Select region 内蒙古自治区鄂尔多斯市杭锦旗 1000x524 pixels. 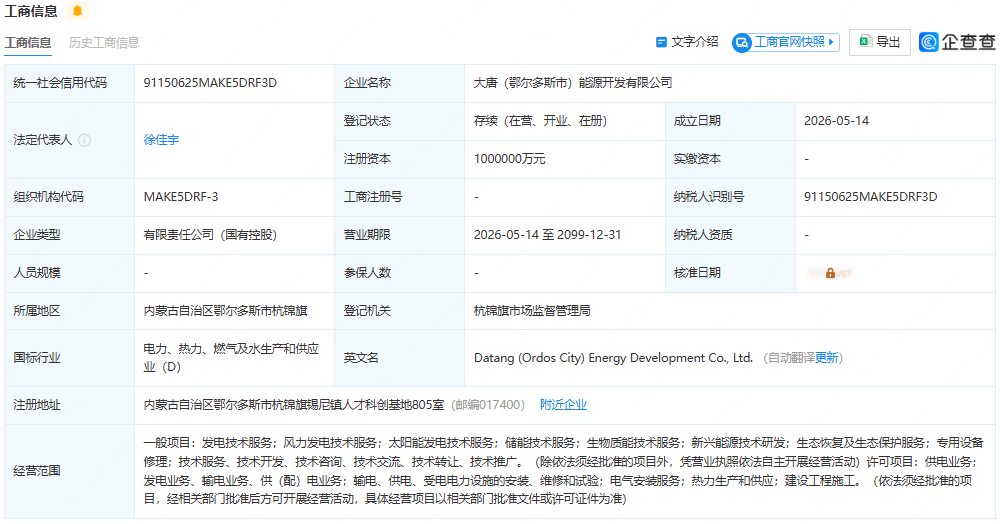point(225,311)
